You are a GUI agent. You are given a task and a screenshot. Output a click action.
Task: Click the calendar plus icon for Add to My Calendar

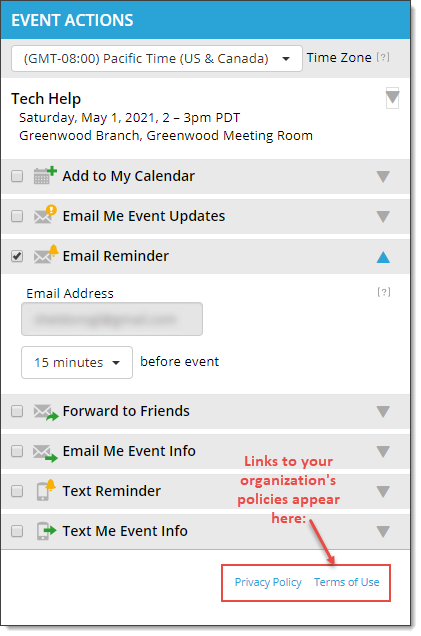click(45, 176)
